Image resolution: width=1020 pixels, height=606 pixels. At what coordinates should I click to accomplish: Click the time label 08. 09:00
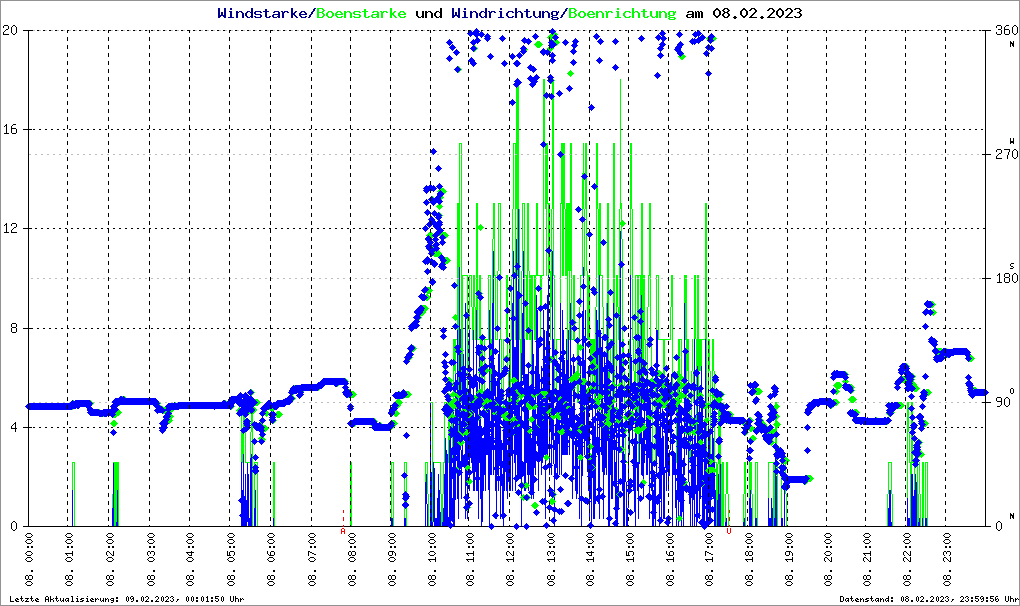coord(391,560)
